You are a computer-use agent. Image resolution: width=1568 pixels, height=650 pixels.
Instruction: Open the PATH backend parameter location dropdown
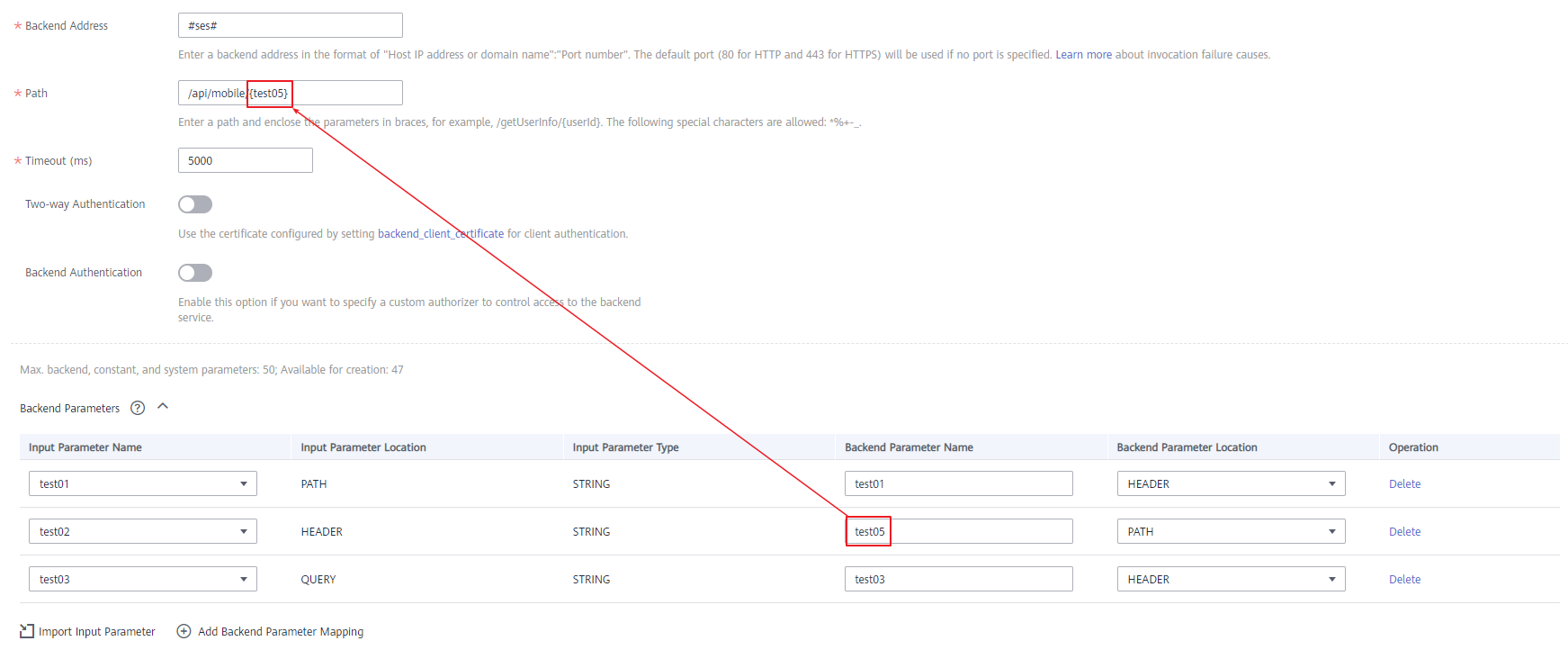pyautogui.click(x=1231, y=531)
